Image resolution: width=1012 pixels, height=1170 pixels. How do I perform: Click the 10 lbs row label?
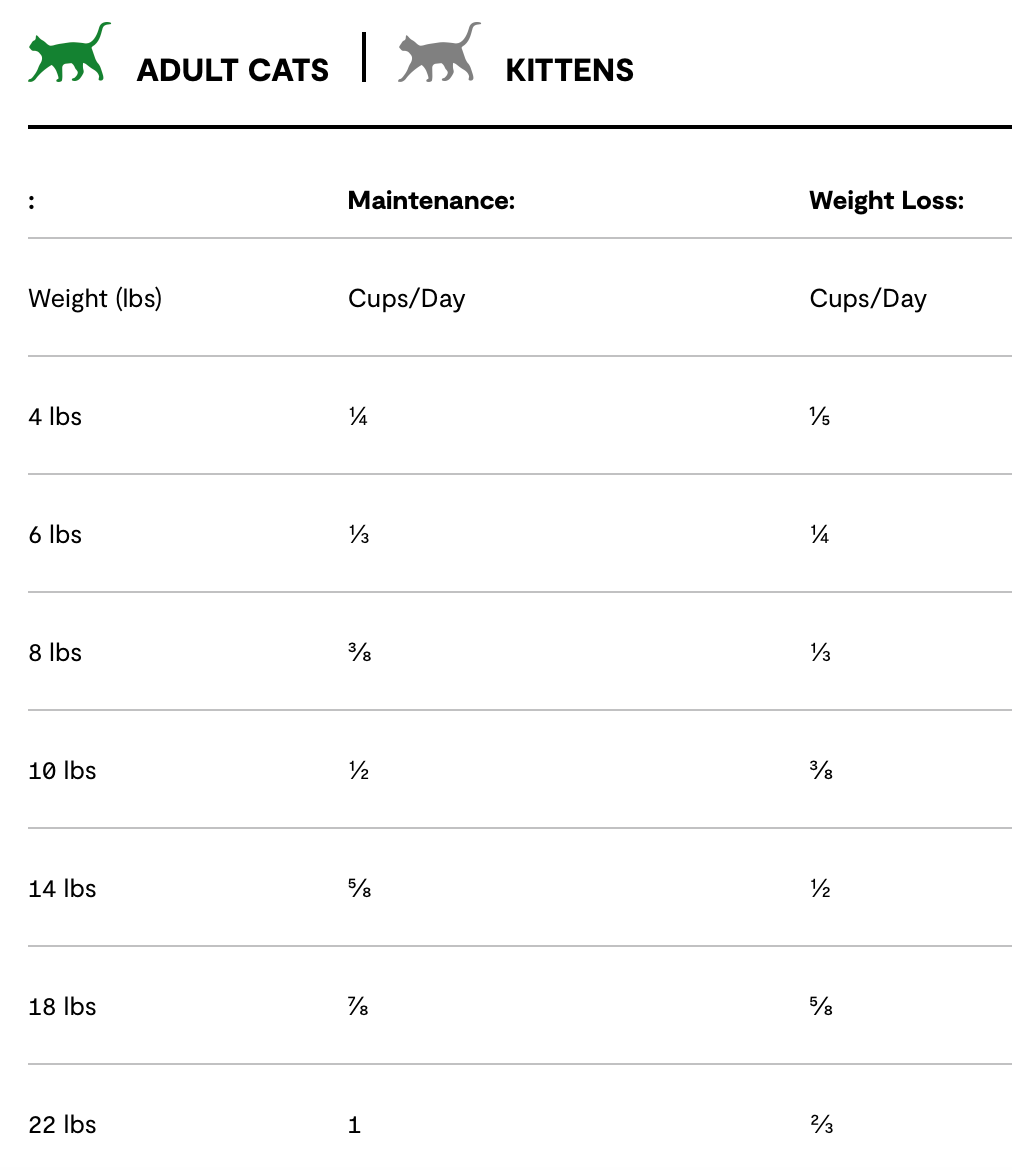pyautogui.click(x=62, y=770)
